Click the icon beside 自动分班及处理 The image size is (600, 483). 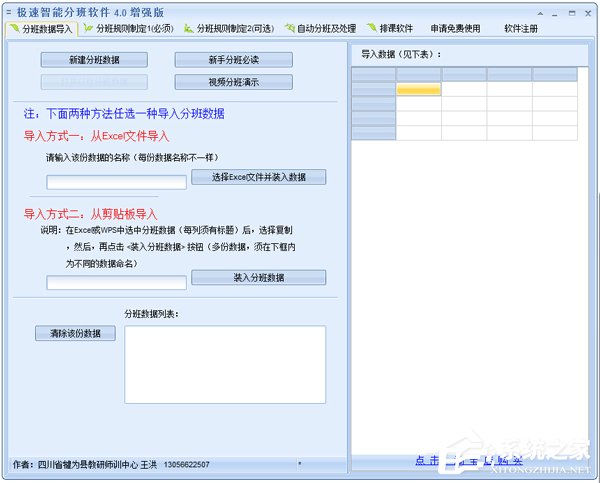[x=290, y=28]
